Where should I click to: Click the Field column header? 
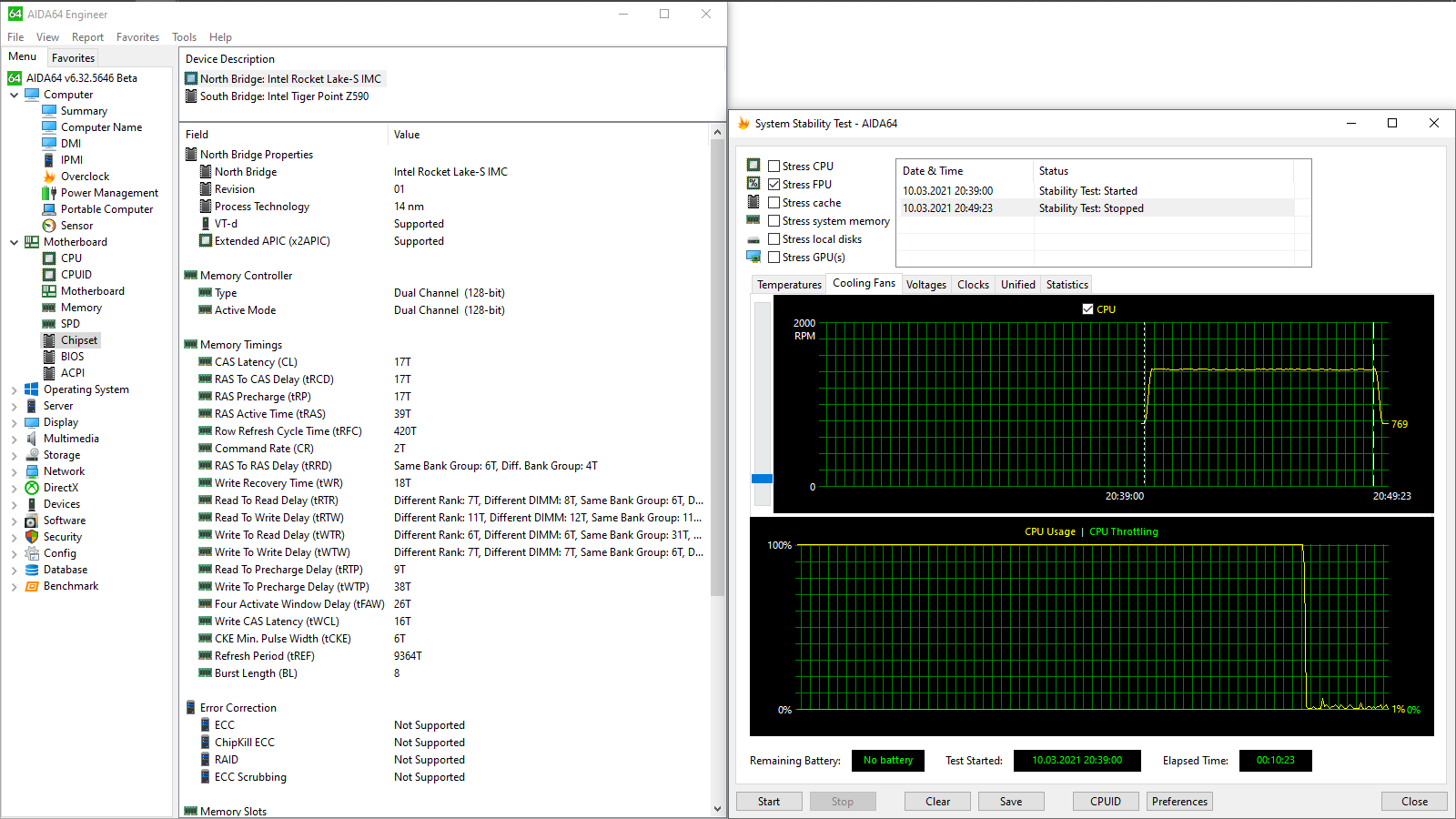pyautogui.click(x=284, y=135)
